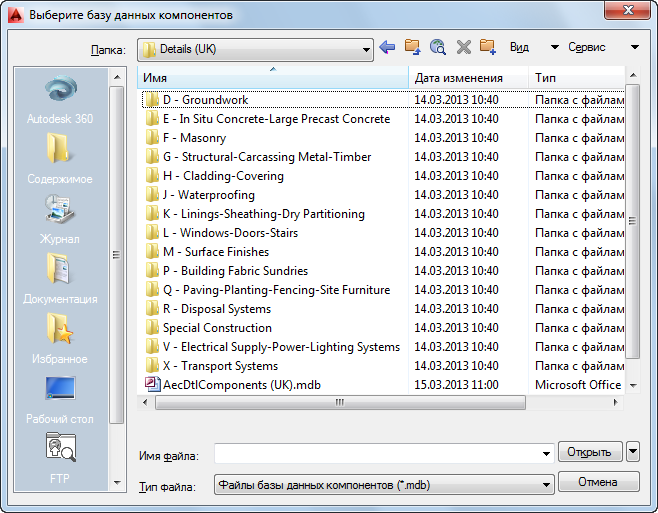658x513 pixels.
Task: Open the Папка Details (UK) dropdown
Action: (255, 50)
